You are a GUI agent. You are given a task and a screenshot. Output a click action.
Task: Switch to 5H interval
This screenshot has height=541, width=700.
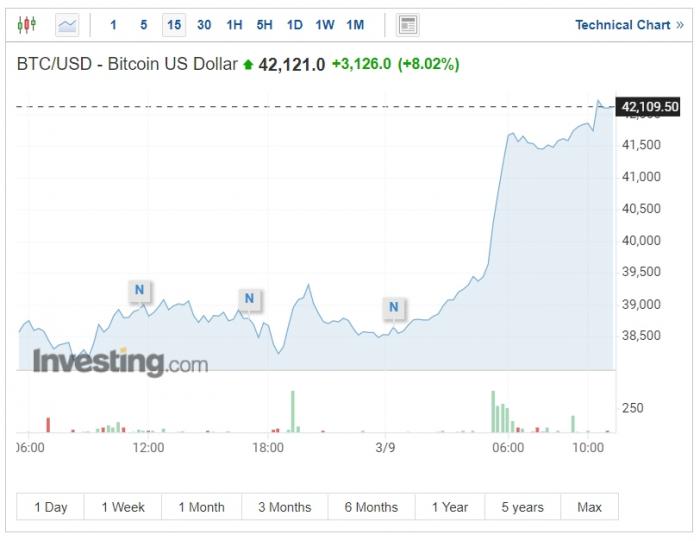[x=264, y=25]
